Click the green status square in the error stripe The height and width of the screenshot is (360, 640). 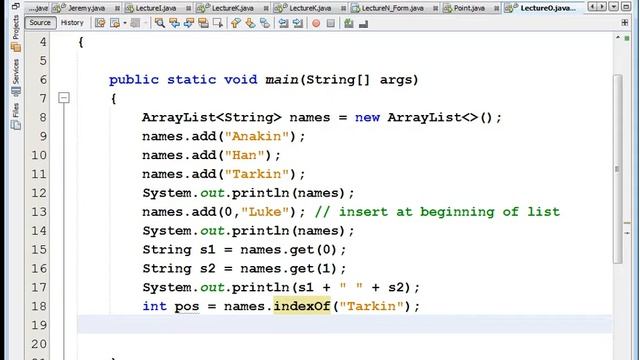tap(627, 38)
